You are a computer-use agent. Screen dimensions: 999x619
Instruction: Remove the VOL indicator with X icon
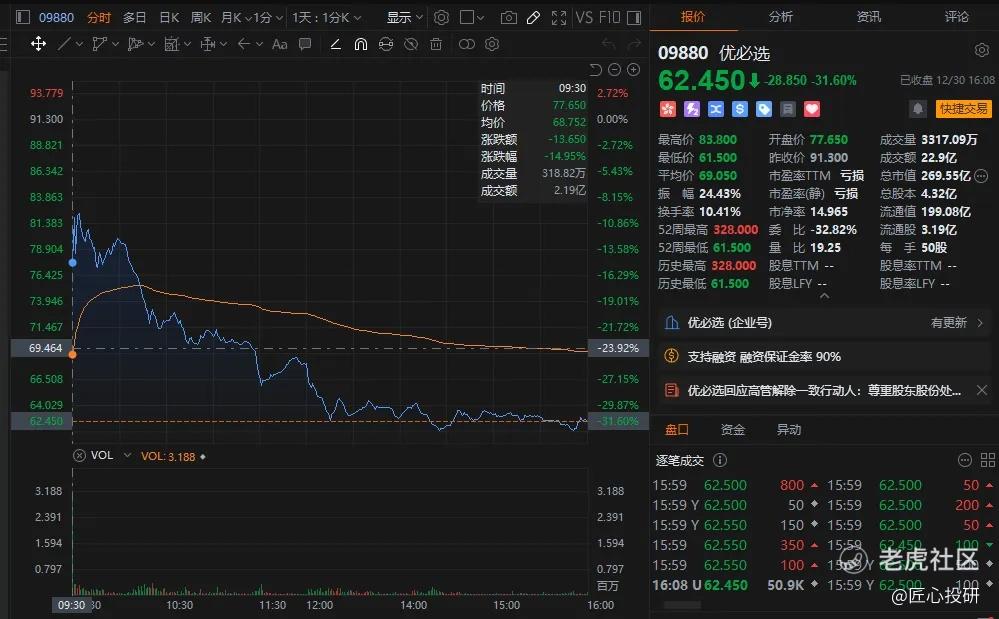pyautogui.click(x=79, y=455)
